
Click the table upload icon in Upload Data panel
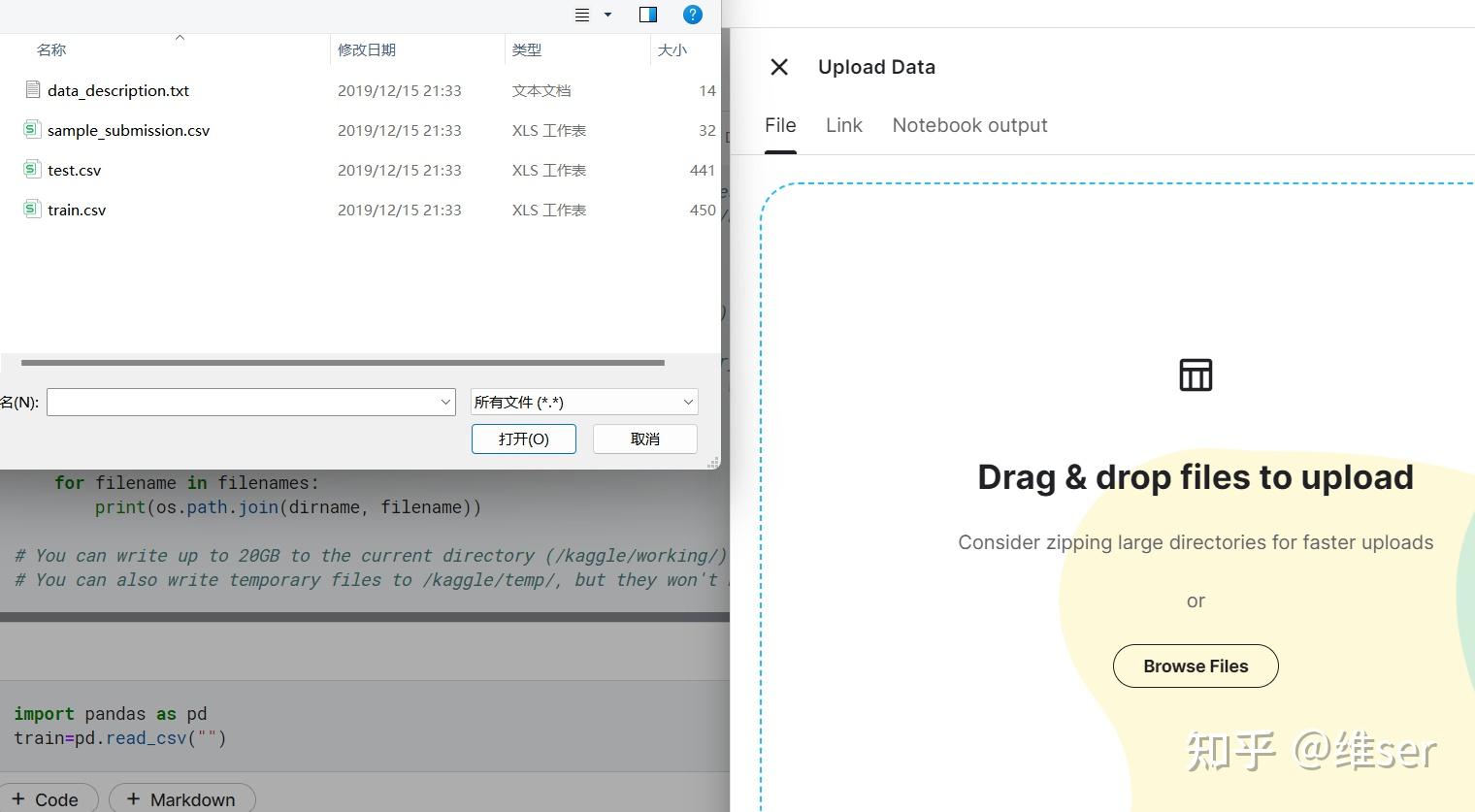[1195, 374]
